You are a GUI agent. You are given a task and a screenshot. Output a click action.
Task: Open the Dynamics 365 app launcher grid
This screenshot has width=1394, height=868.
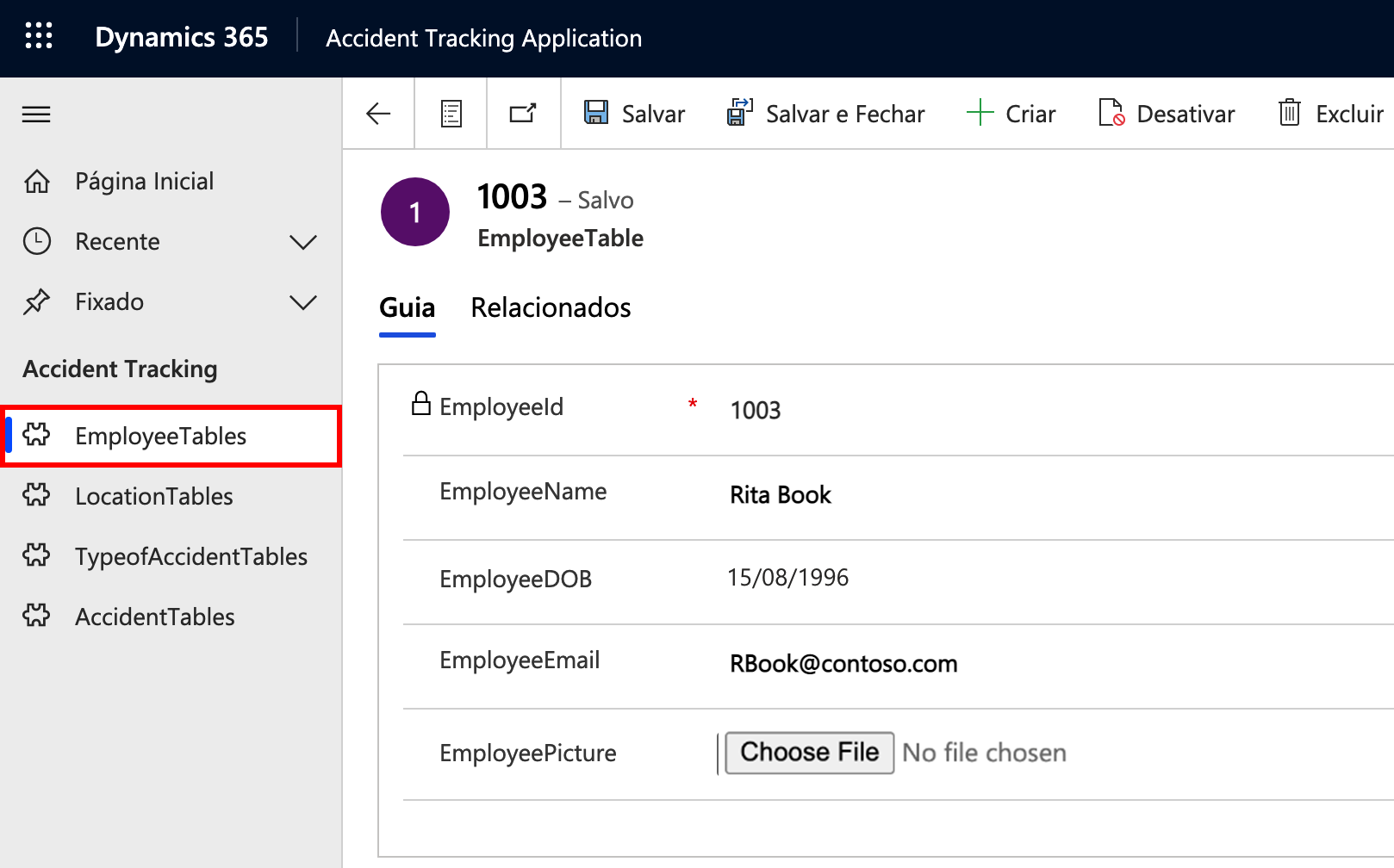click(x=39, y=35)
